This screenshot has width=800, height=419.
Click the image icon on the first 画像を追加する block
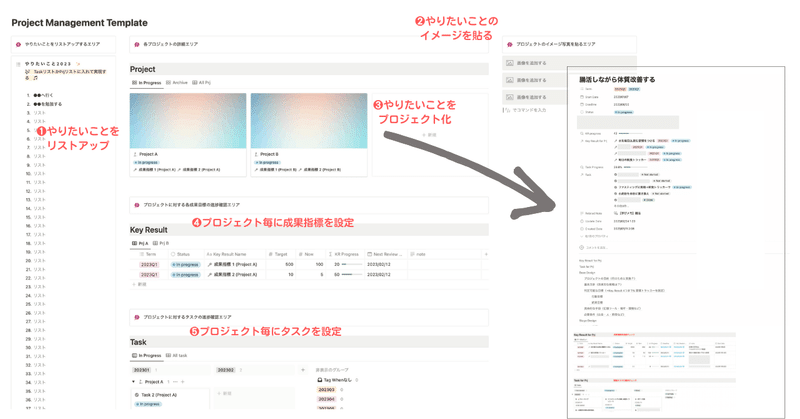tap(510, 63)
